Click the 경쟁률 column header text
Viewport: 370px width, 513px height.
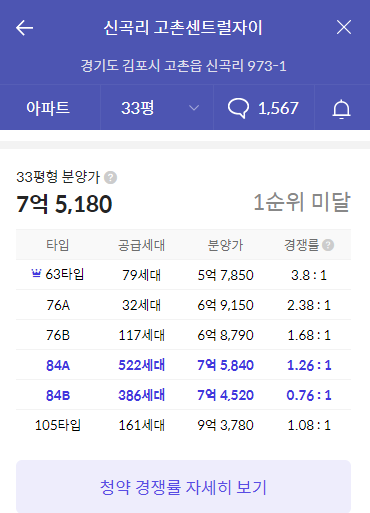pyautogui.click(x=302, y=245)
